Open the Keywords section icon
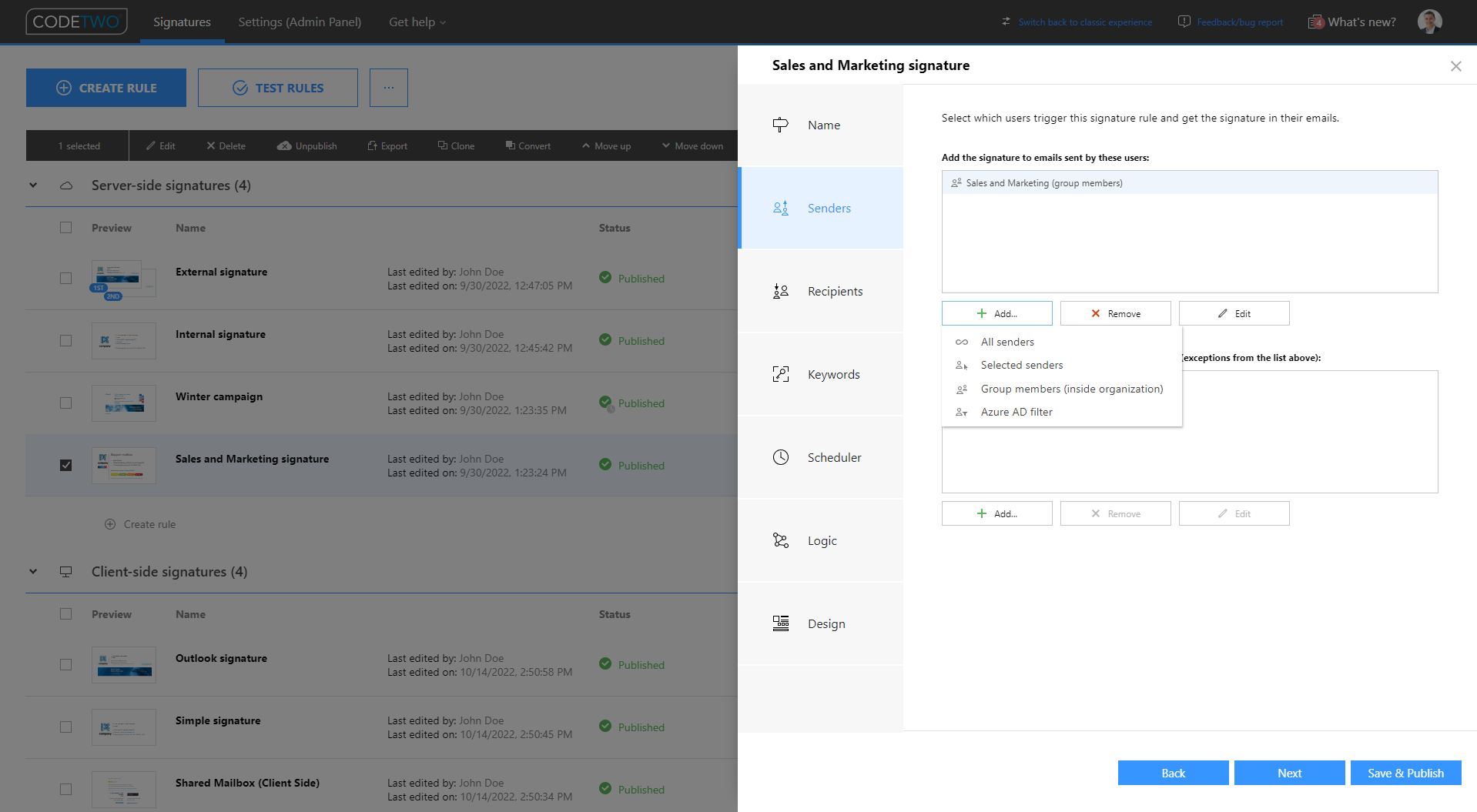 [780, 374]
